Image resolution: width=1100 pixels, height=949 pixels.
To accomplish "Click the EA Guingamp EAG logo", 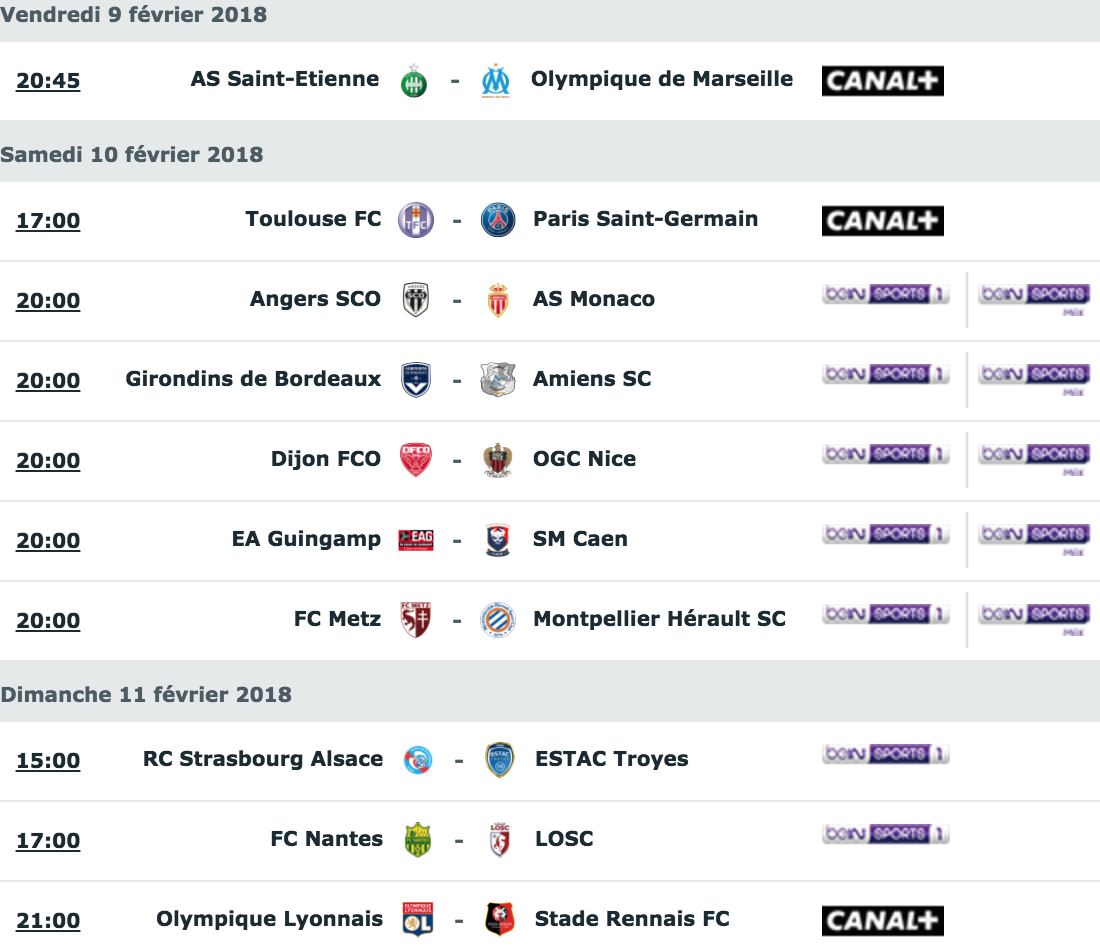I will pos(416,540).
